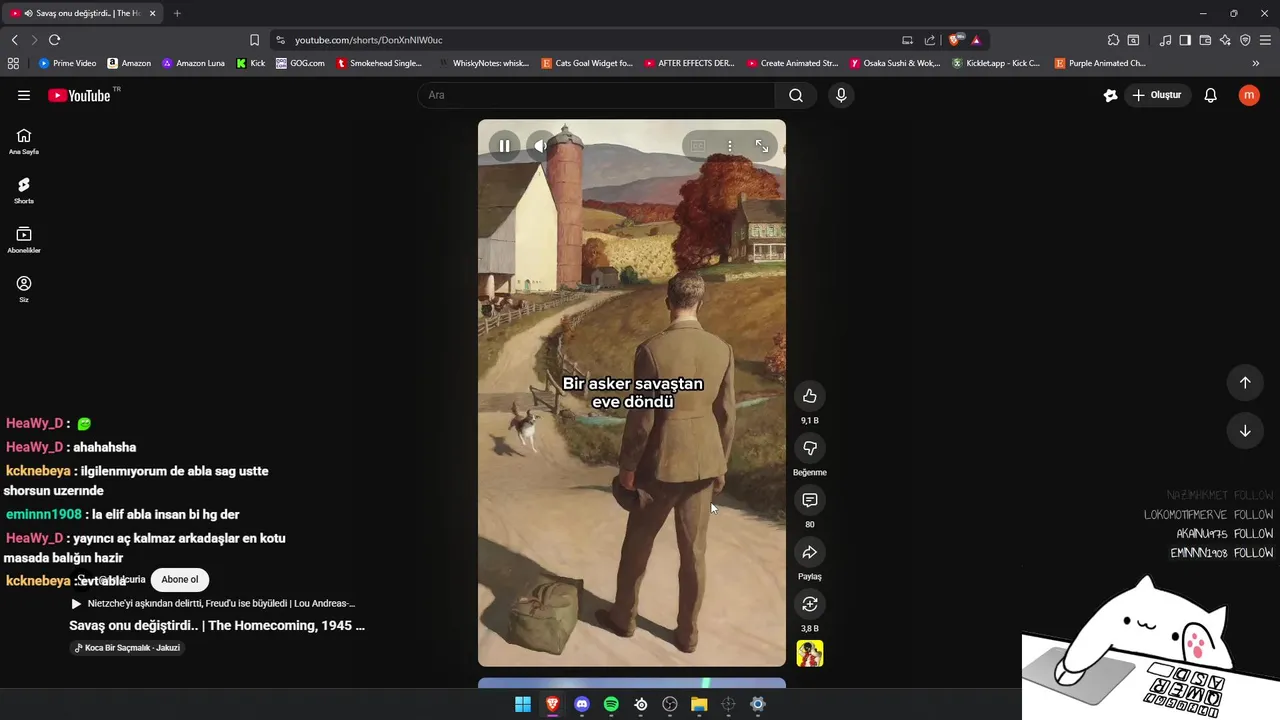Dislike the Short (Beğenme)
The height and width of the screenshot is (720, 1280).
[x=810, y=448]
